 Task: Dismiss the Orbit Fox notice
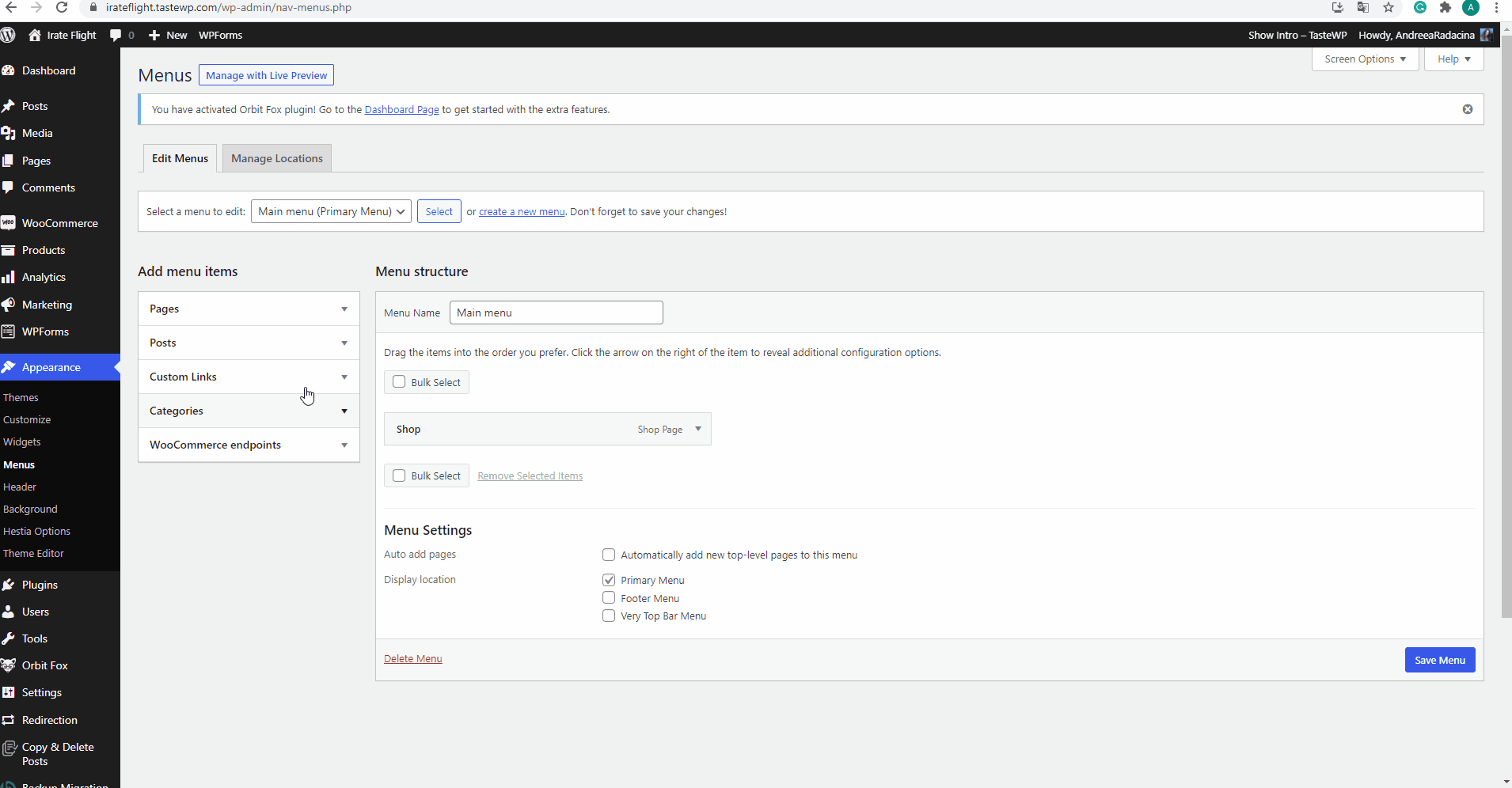pyautogui.click(x=1467, y=109)
